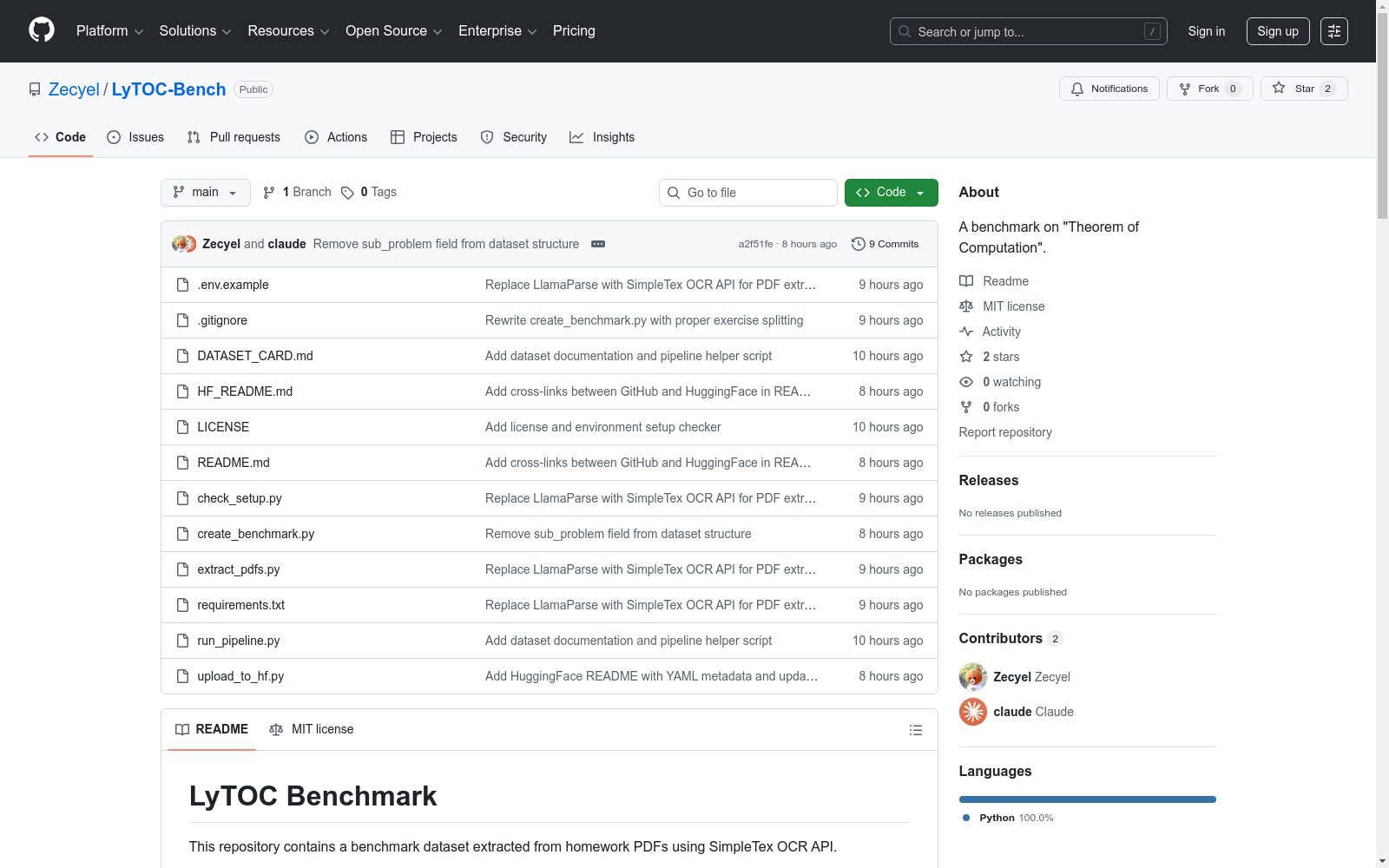Open the main branch dropdown
This screenshot has width=1389, height=868.
coord(206,193)
